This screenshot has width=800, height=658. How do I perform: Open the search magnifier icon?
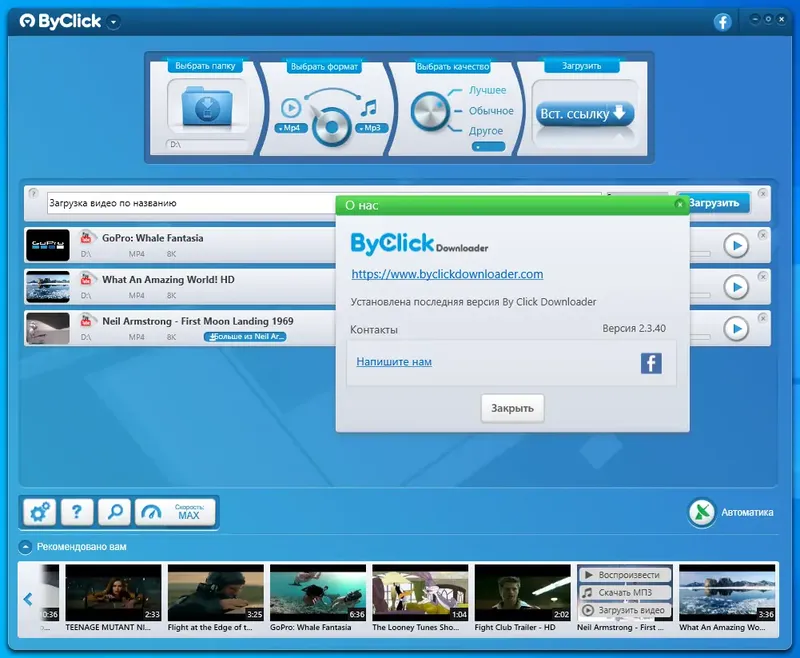114,511
